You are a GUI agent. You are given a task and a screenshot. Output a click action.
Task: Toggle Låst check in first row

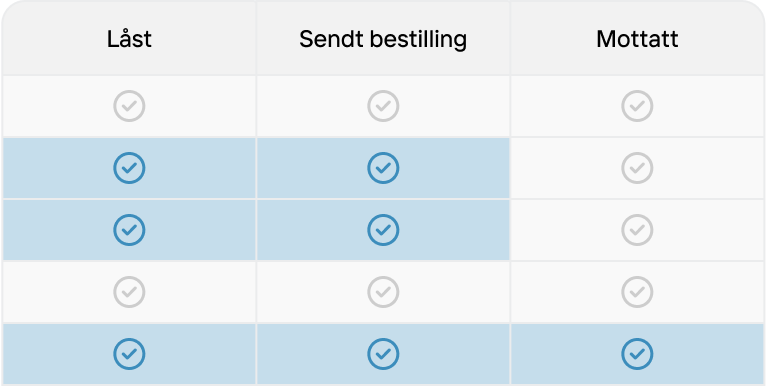129,106
